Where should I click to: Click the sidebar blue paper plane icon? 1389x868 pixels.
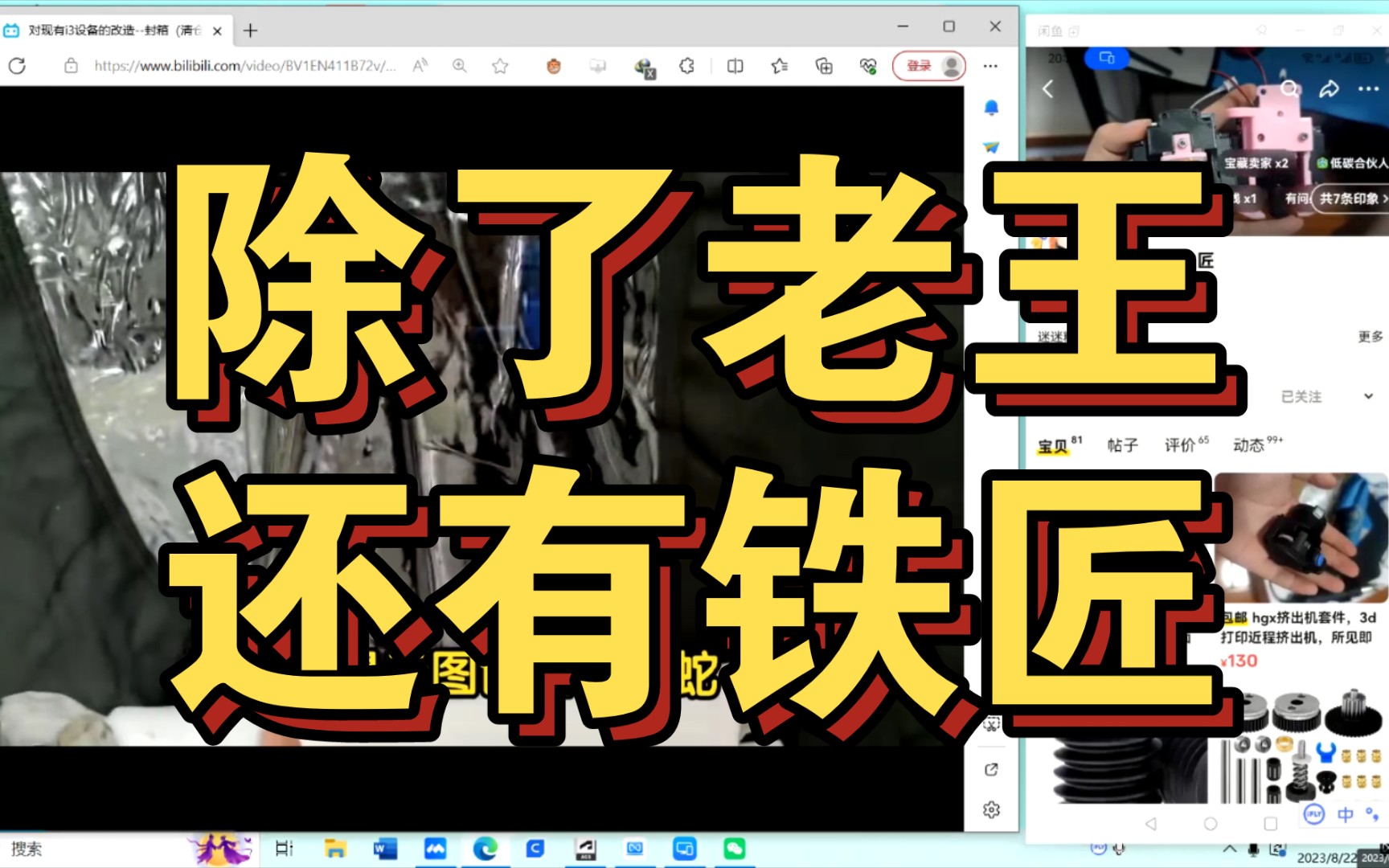point(991,147)
